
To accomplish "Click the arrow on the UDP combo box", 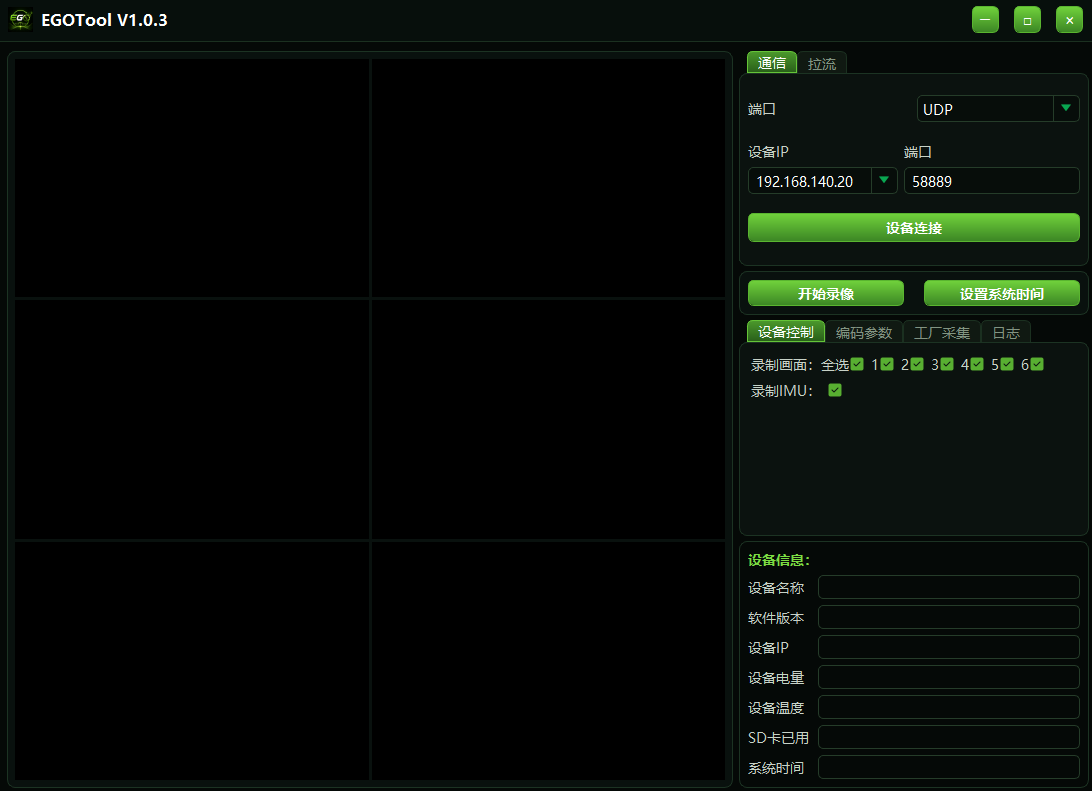I will (x=1066, y=108).
